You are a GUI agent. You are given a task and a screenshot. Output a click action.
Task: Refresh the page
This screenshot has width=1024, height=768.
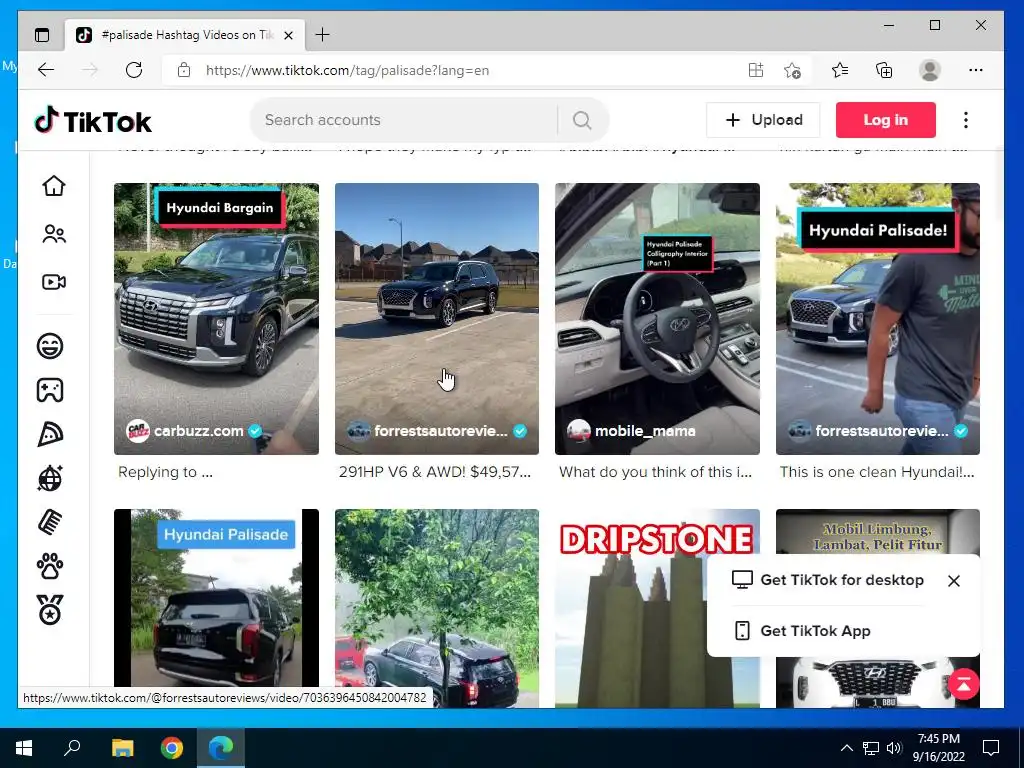tap(134, 70)
